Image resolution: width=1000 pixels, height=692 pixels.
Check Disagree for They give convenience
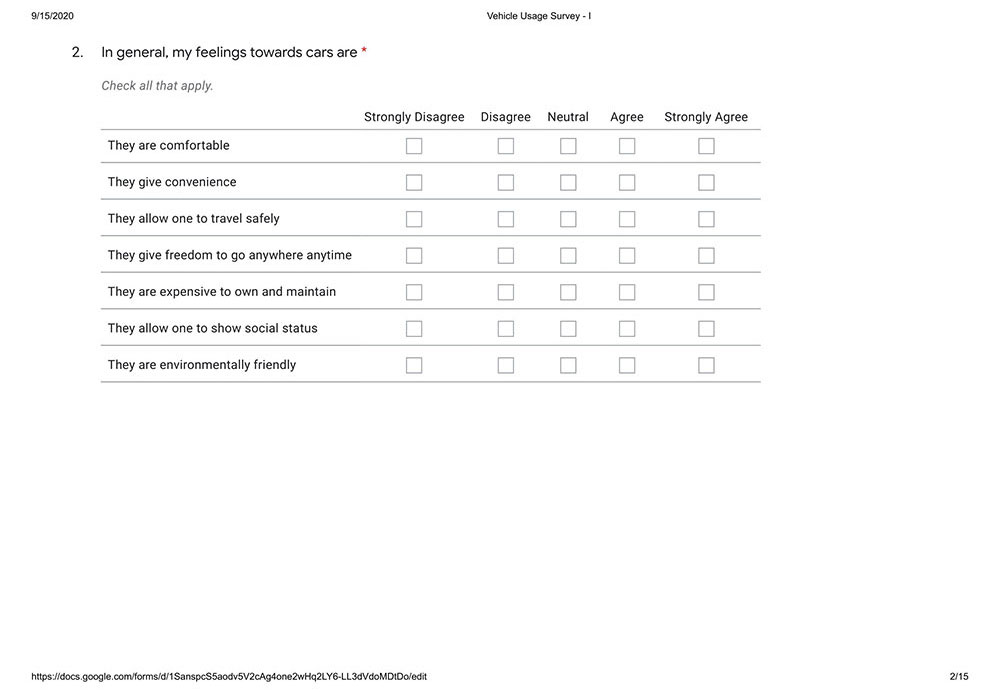point(506,182)
